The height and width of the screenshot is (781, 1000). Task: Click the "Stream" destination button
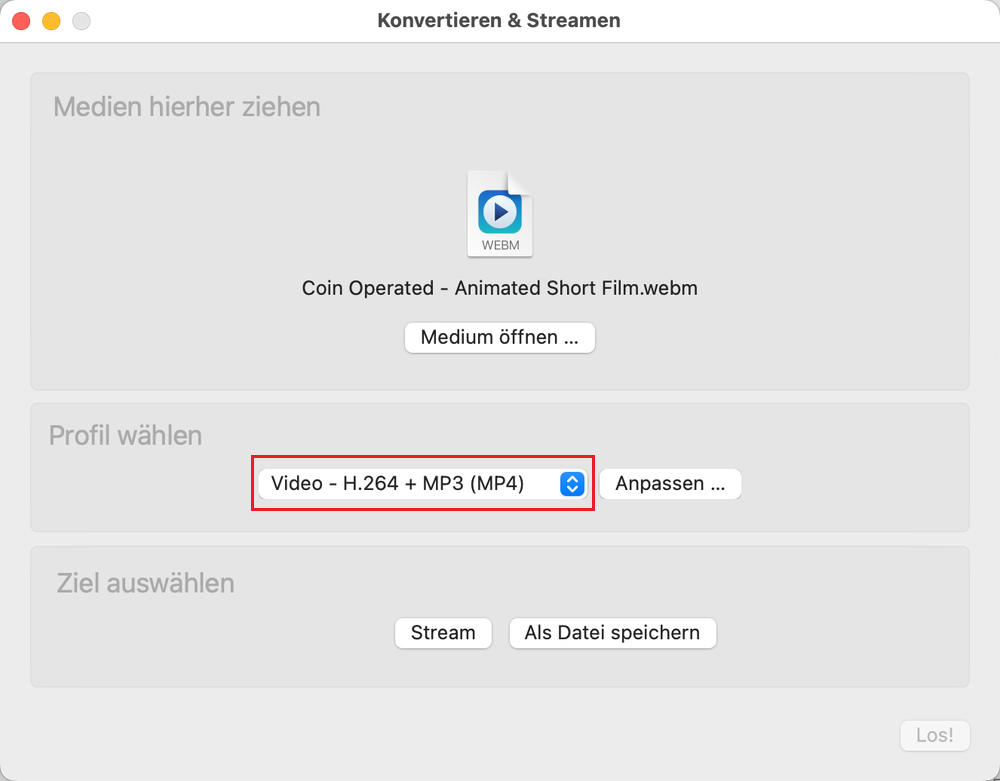pyautogui.click(x=443, y=632)
